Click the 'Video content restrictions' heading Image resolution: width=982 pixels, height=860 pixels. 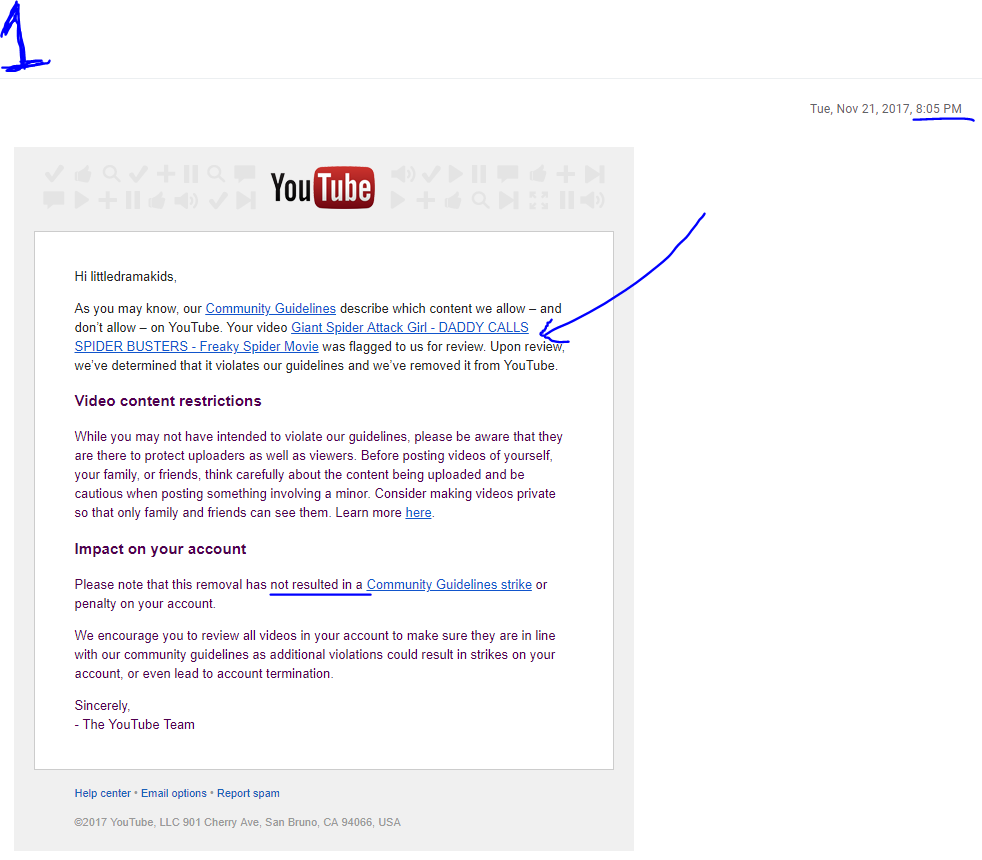coord(168,402)
